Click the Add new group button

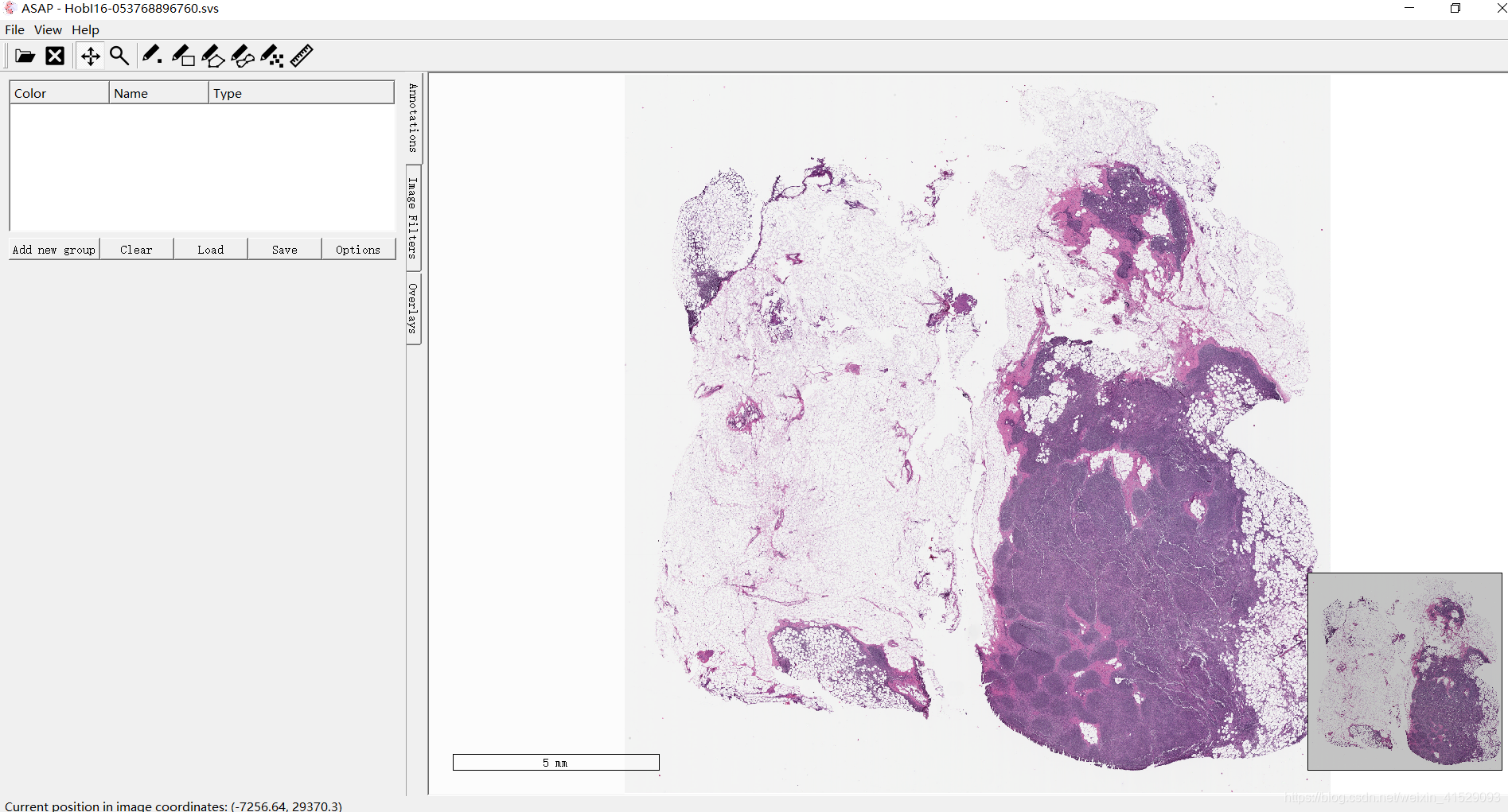[x=54, y=249]
